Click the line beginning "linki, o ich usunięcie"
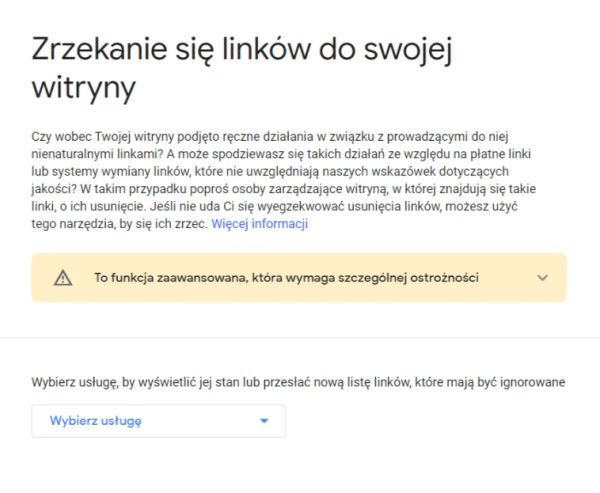The image size is (600, 493). pos(274,206)
